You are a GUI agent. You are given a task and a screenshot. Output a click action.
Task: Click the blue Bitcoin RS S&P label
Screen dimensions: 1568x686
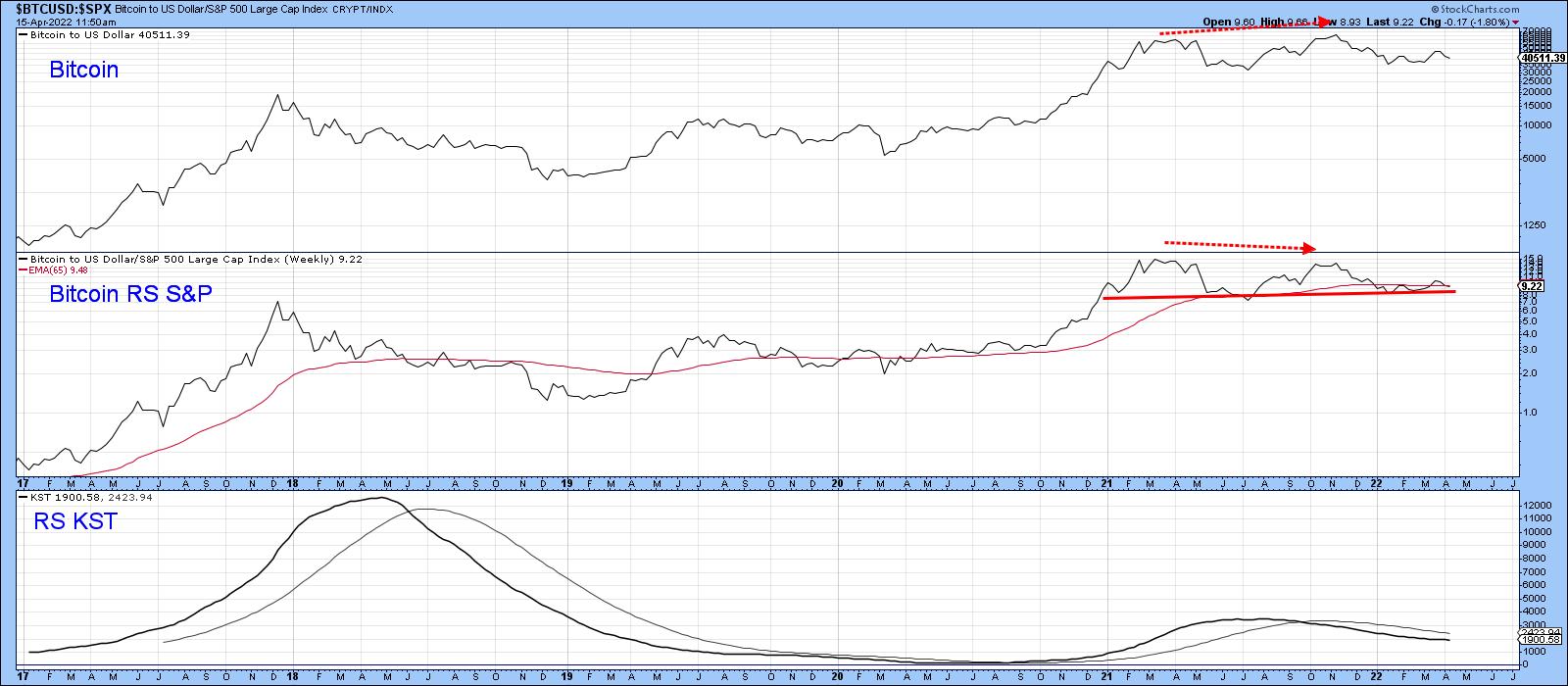tap(130, 293)
